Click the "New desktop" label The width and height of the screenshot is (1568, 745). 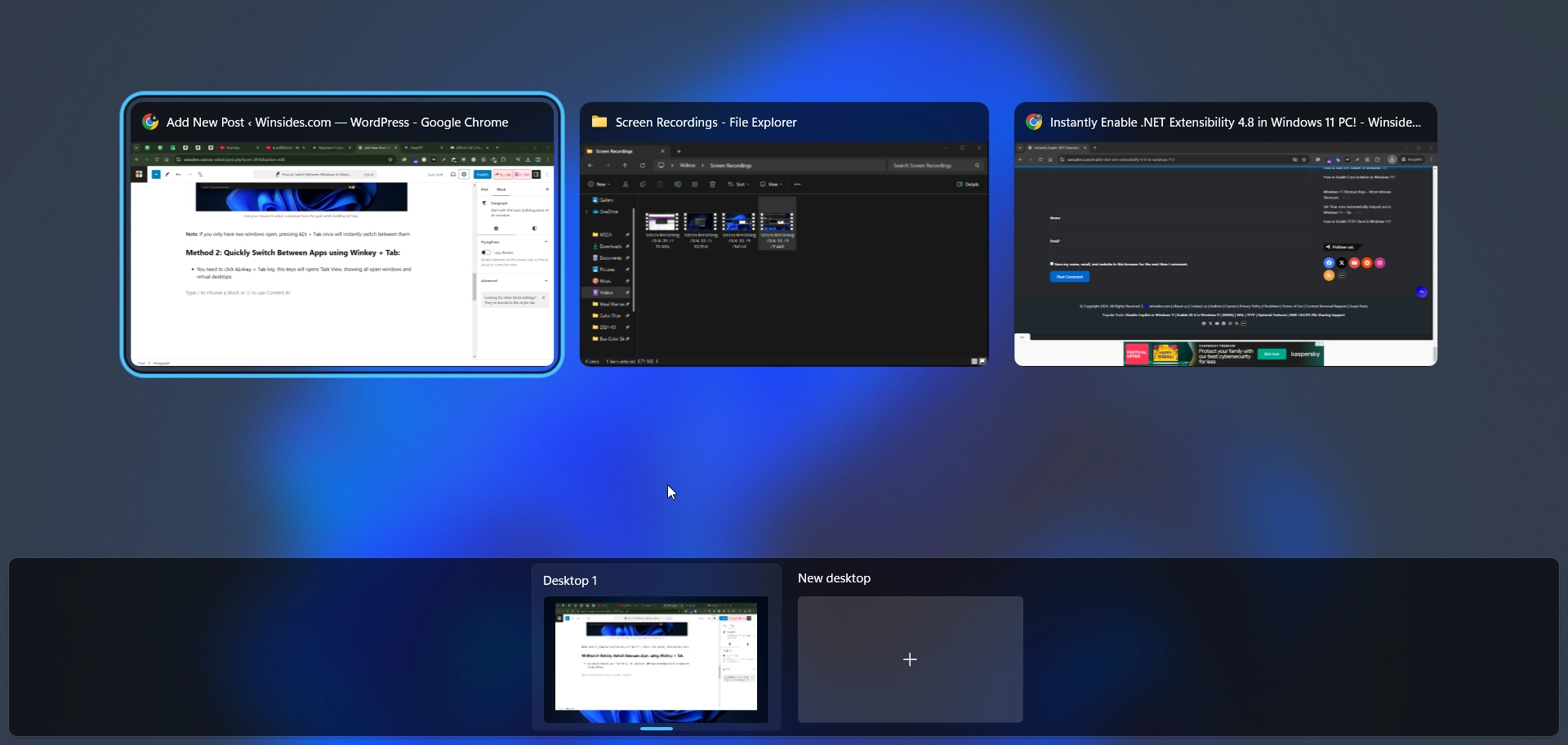pos(834,578)
